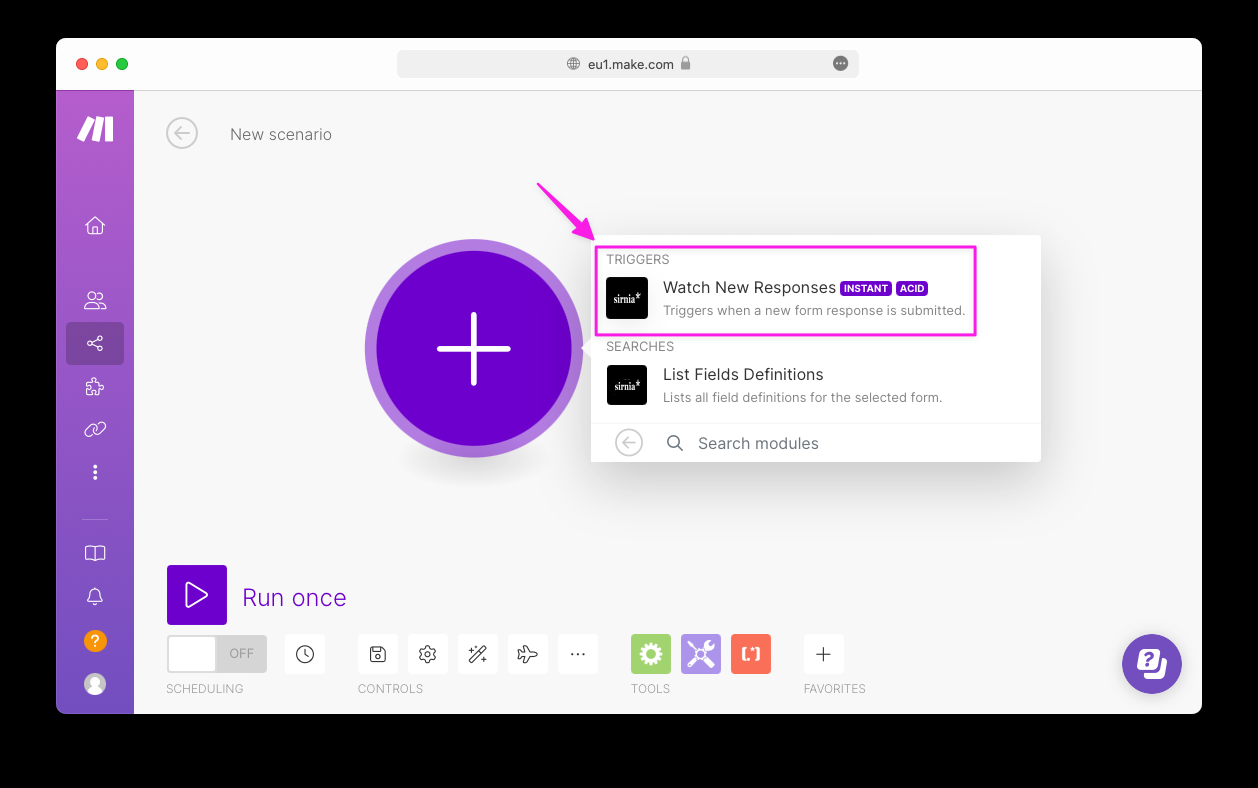Open Scenarios share icon in sidebar
Viewport: 1258px width, 788px height.
tap(95, 343)
